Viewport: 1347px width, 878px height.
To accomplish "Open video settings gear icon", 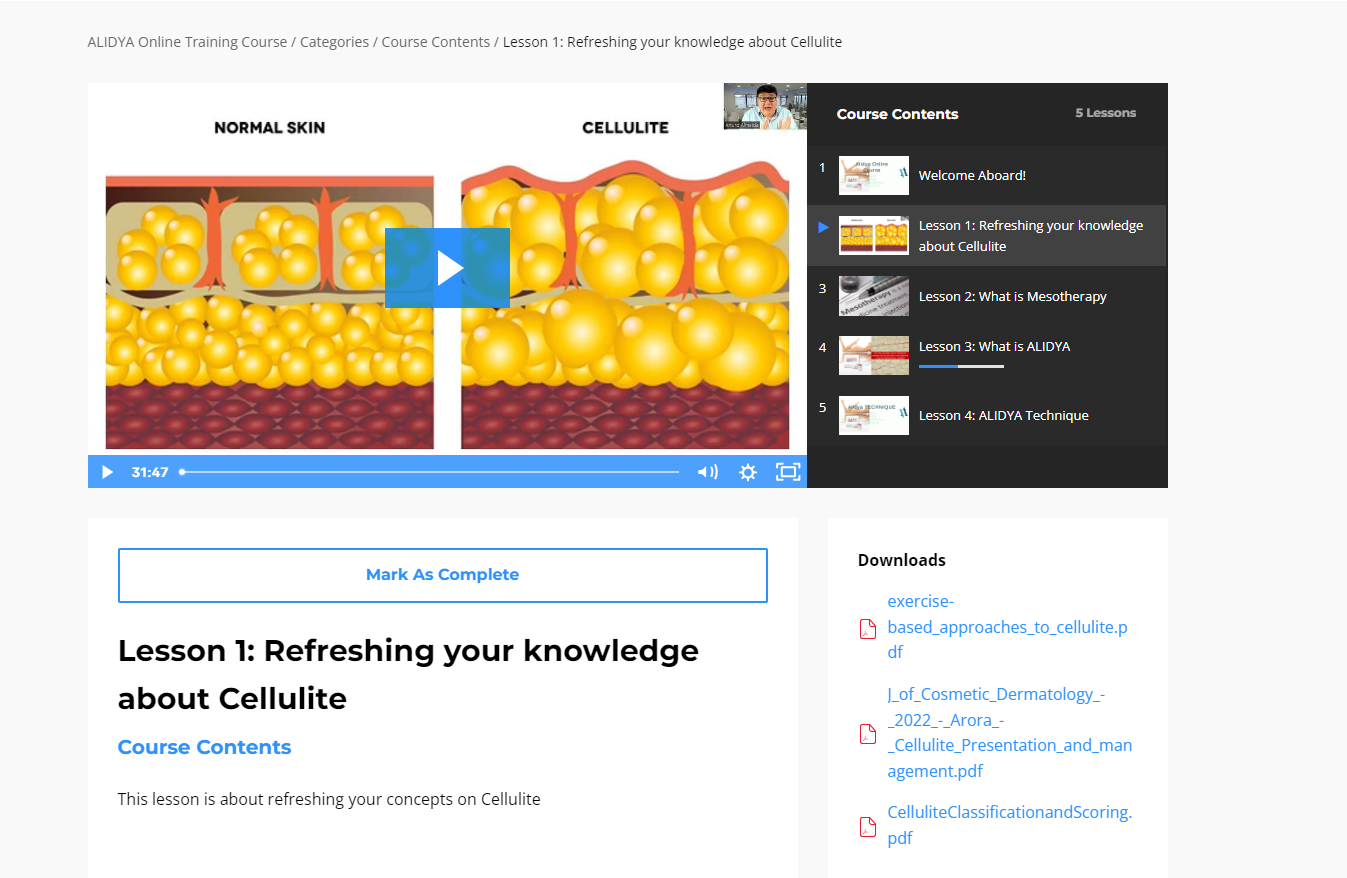I will coord(748,472).
